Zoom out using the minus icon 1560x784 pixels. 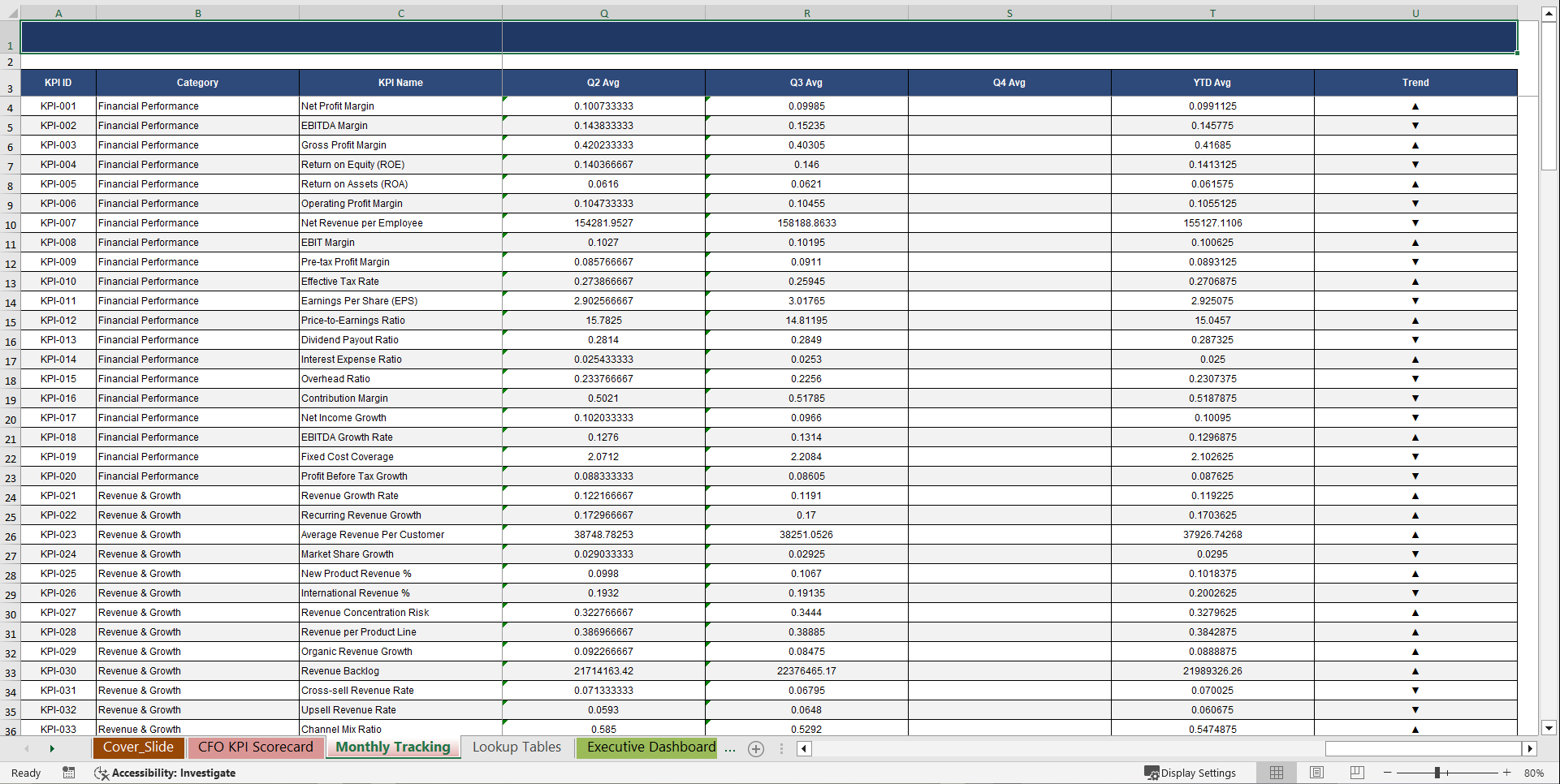(x=1389, y=773)
